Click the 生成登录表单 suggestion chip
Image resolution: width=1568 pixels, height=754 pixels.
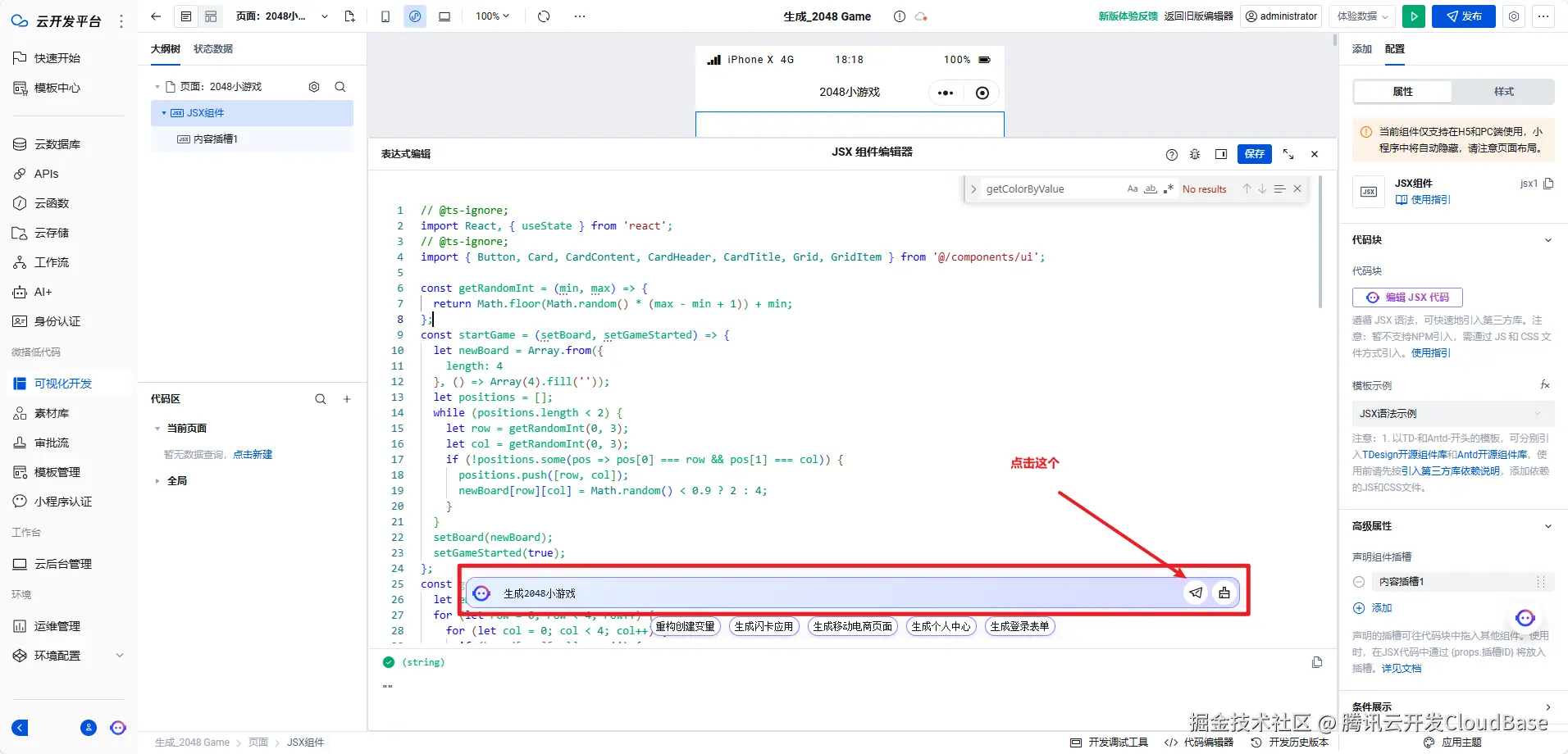pos(1019,626)
